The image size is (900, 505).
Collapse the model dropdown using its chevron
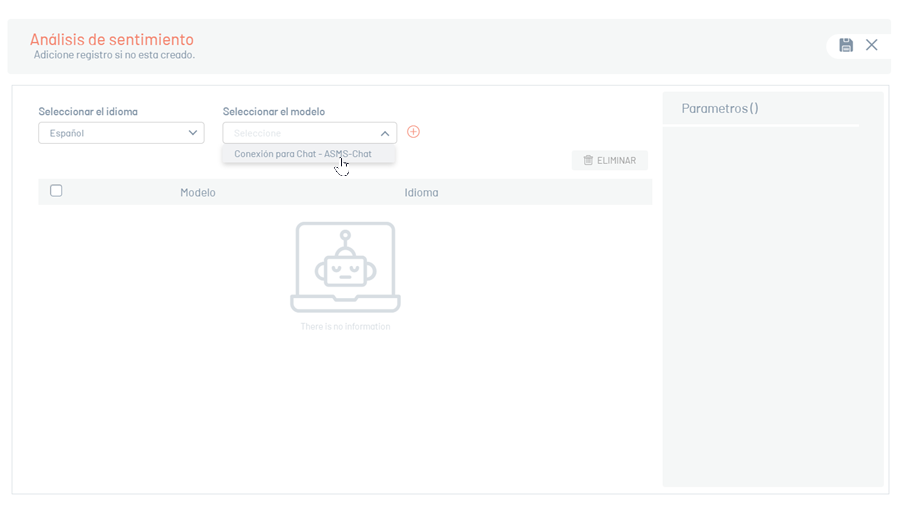[385, 133]
